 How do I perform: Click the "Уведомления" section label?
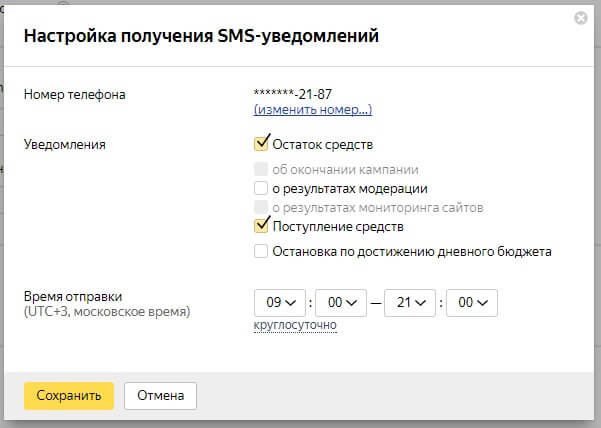click(x=64, y=144)
